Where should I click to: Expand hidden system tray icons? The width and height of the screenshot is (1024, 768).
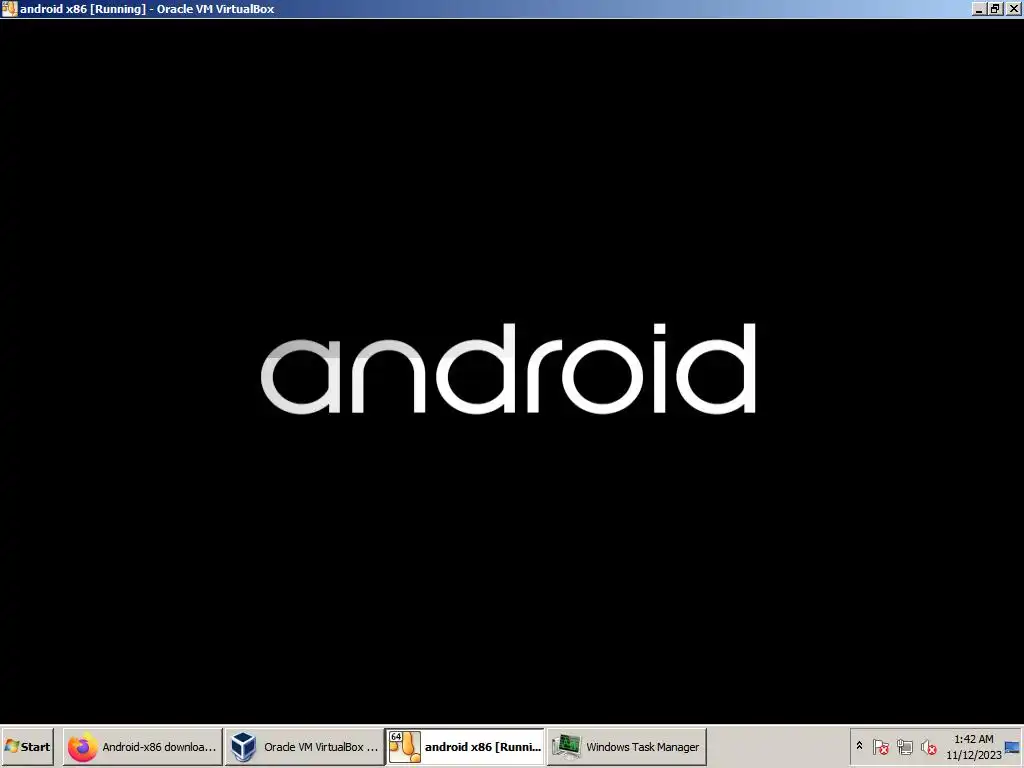click(x=859, y=746)
